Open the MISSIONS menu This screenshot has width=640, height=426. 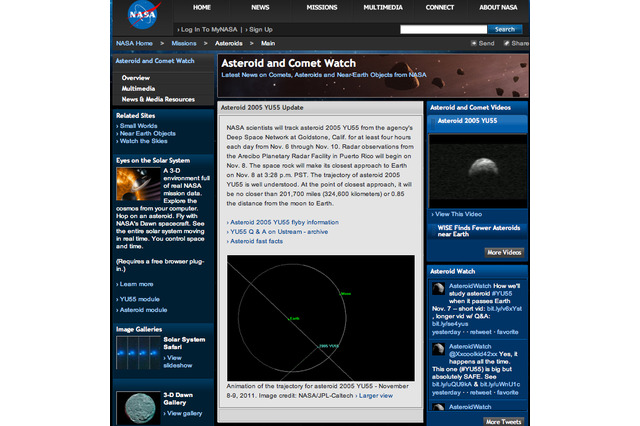(x=322, y=7)
